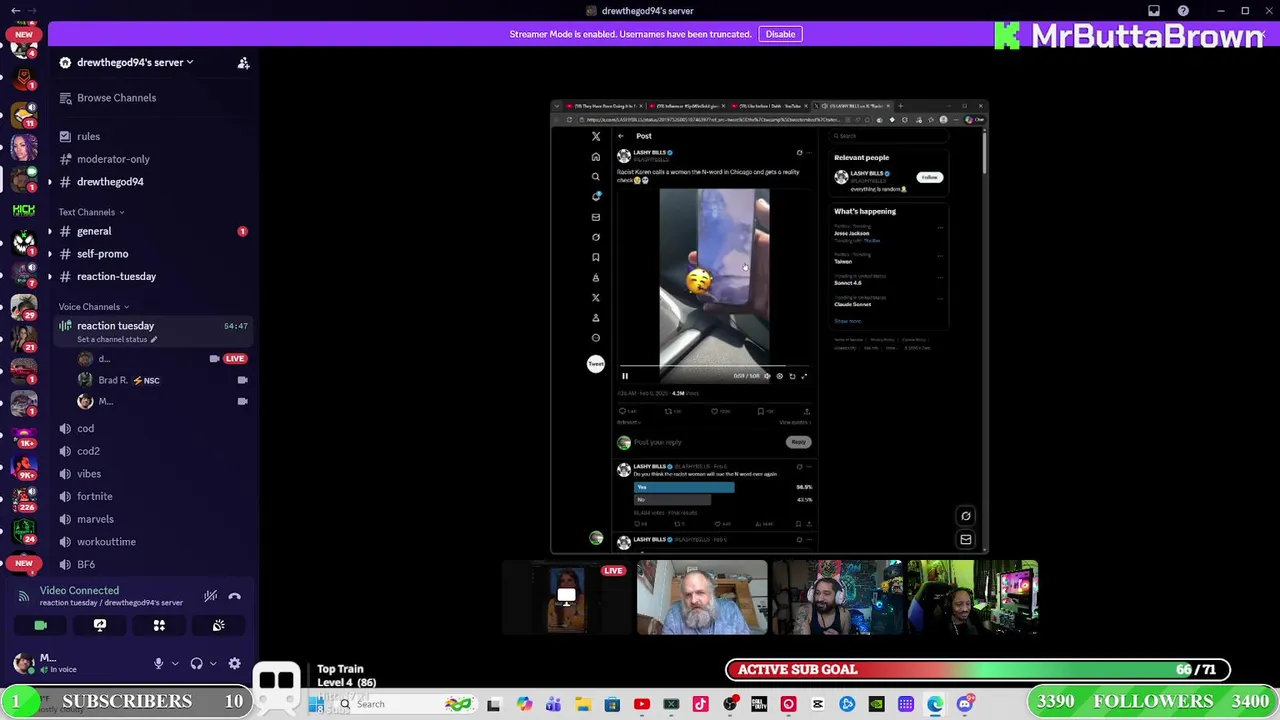
Task: Toggle screen share button
Action: [x=100, y=625]
